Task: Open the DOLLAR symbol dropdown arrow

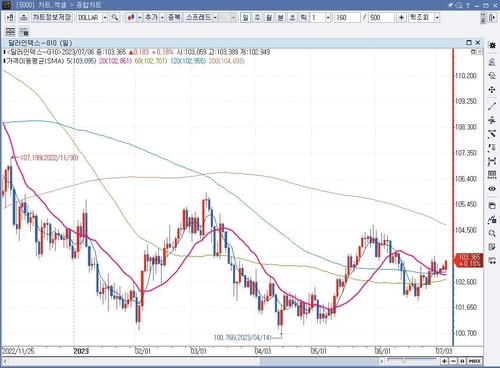Action: tap(105, 17)
